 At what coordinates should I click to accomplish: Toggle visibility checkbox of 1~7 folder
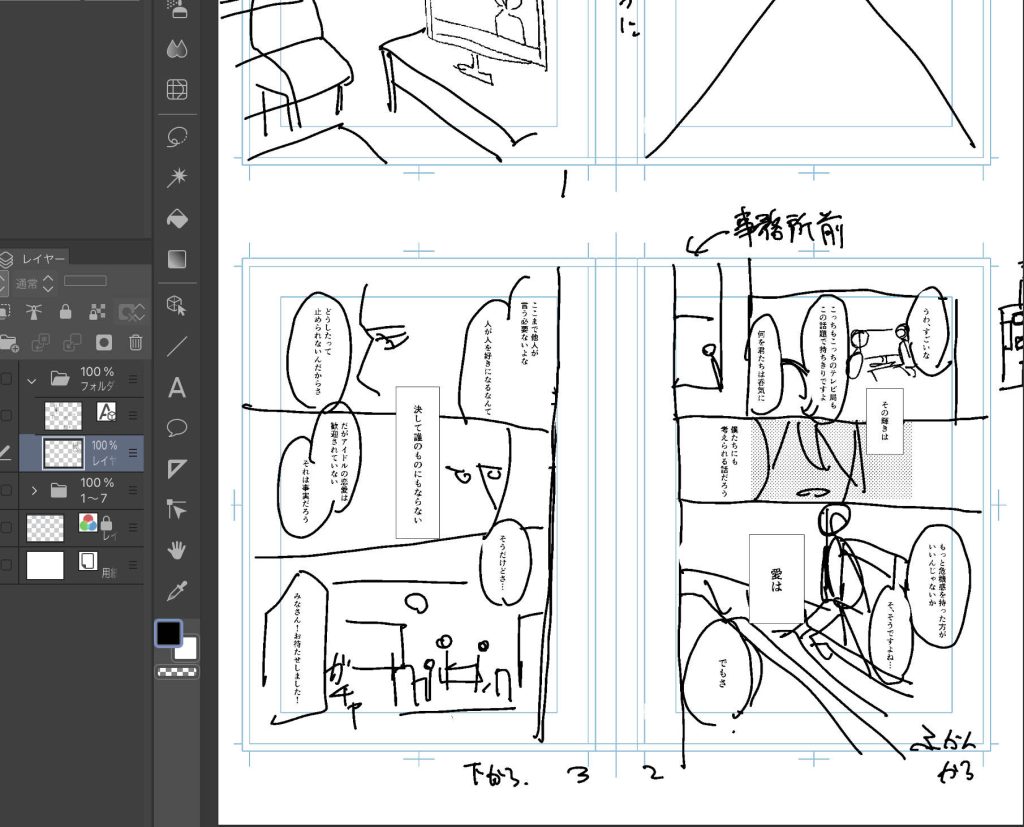pos(7,490)
